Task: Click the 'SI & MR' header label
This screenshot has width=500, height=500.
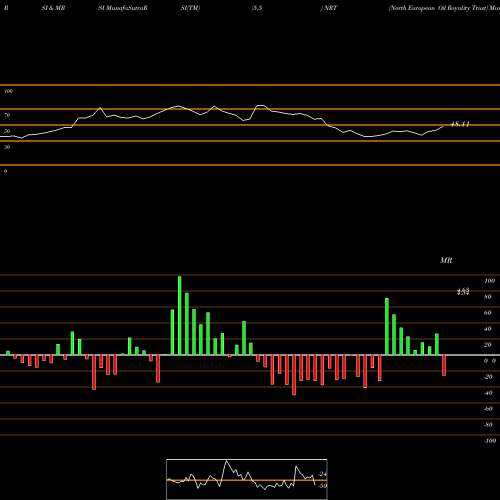Action: [x=53, y=8]
